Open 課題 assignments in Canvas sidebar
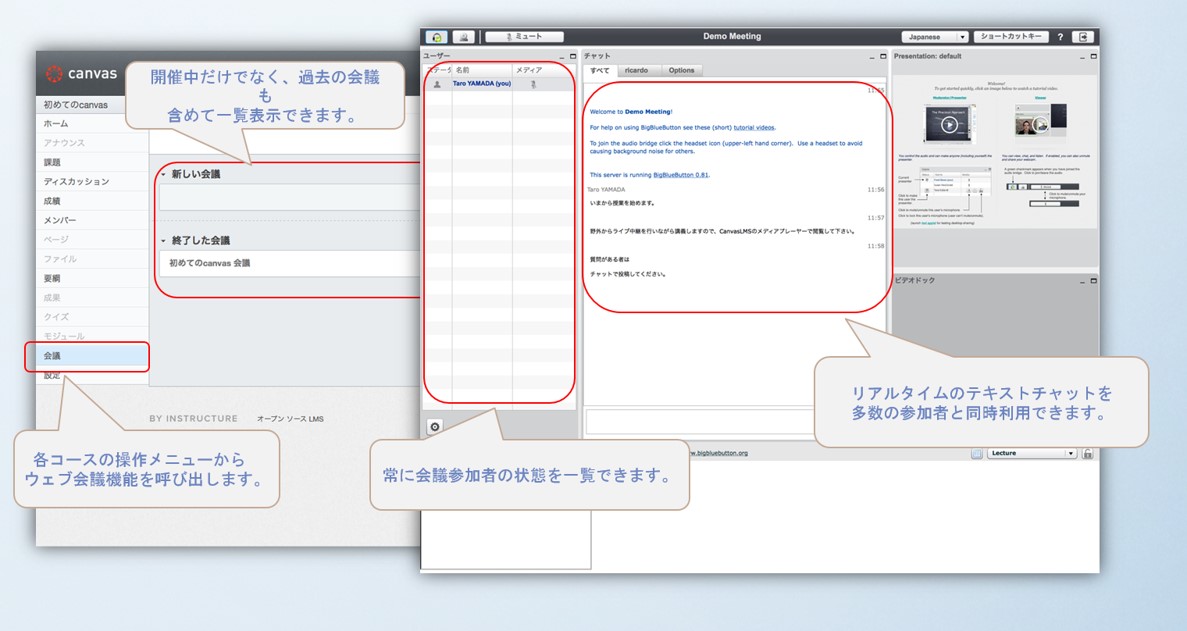The width and height of the screenshot is (1187, 631). click(x=52, y=162)
